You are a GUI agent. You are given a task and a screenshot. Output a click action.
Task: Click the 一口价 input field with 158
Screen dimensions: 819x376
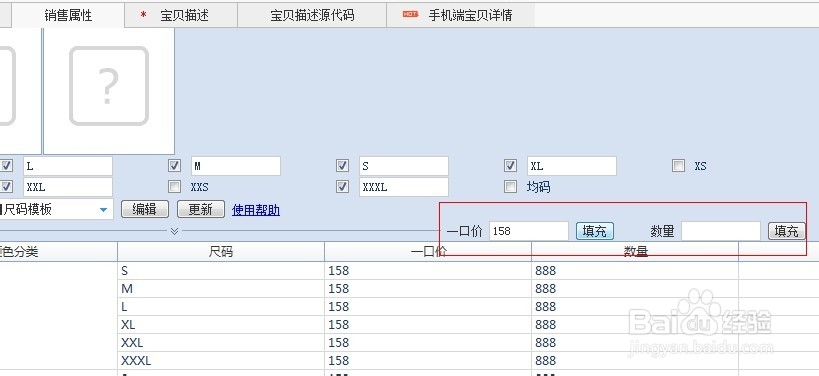pos(529,231)
